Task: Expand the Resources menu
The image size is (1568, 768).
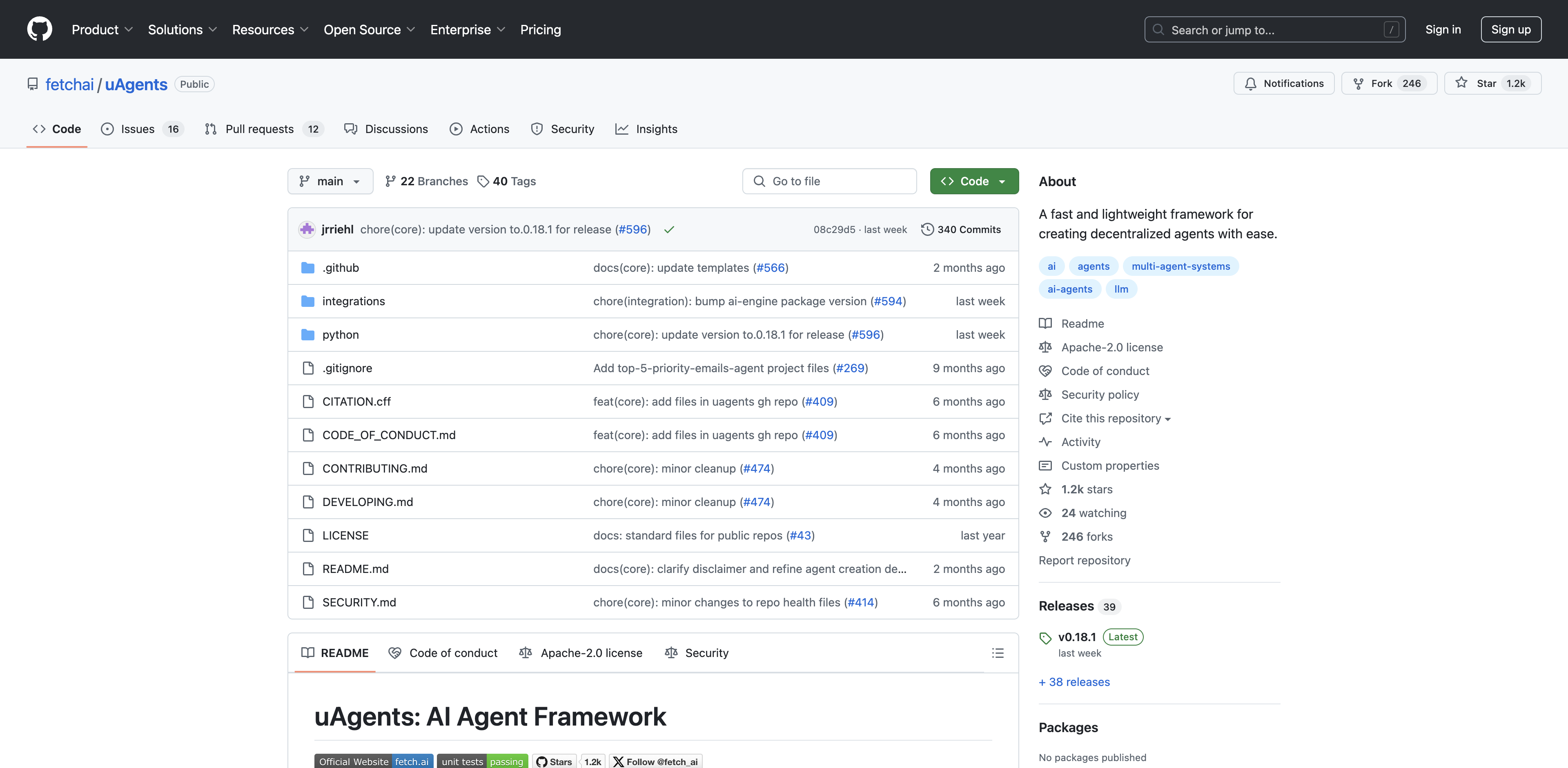Action: 269,29
